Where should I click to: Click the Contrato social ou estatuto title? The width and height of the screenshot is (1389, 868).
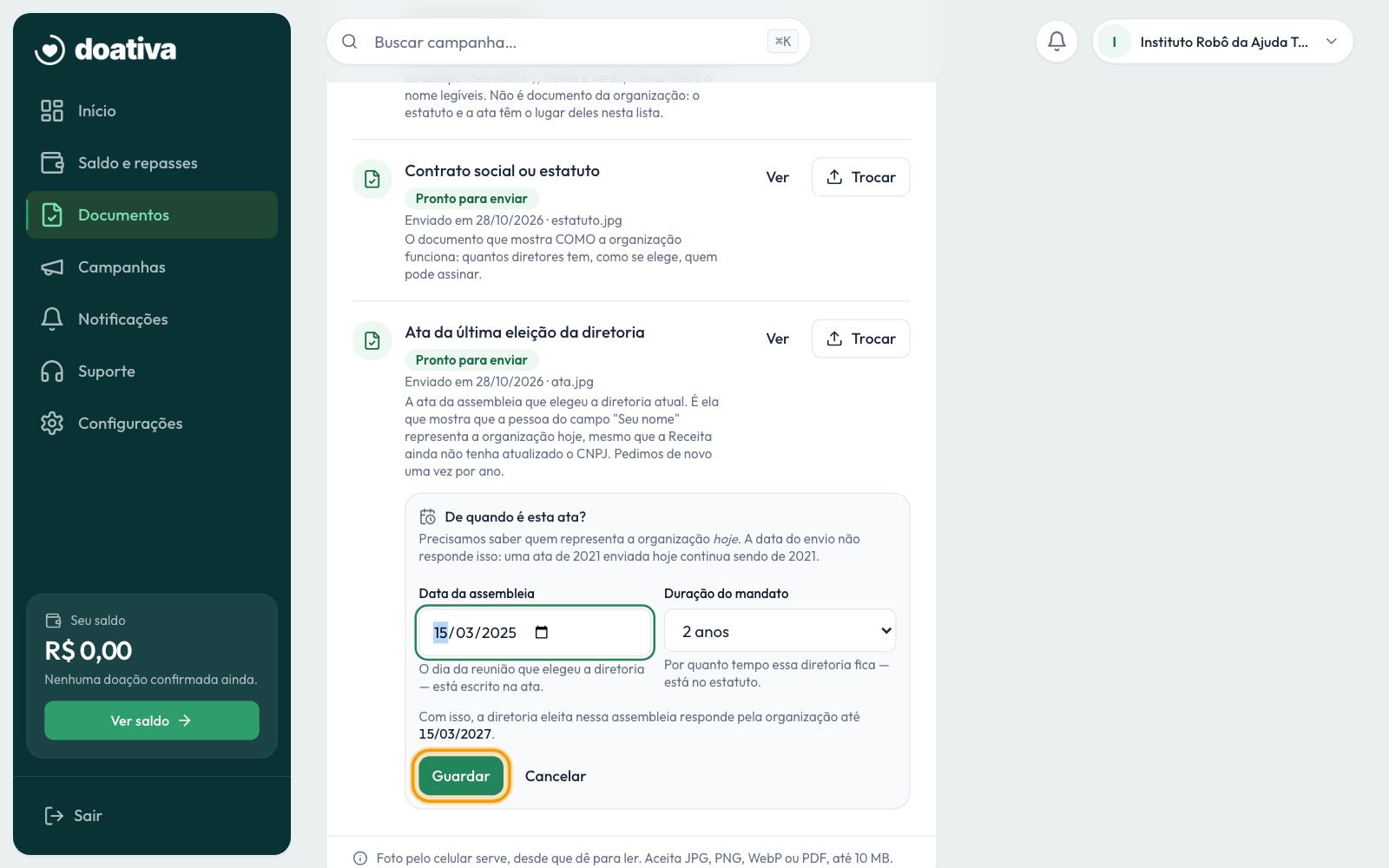(x=502, y=171)
